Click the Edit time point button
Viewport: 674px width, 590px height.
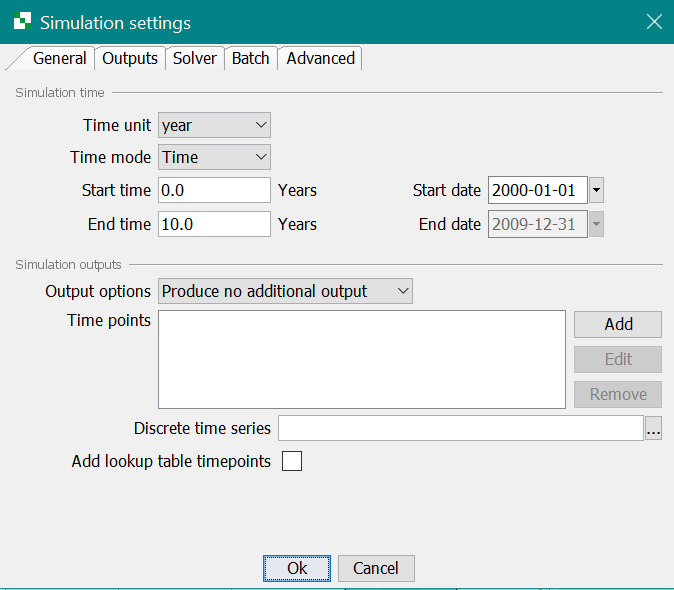tap(618, 359)
